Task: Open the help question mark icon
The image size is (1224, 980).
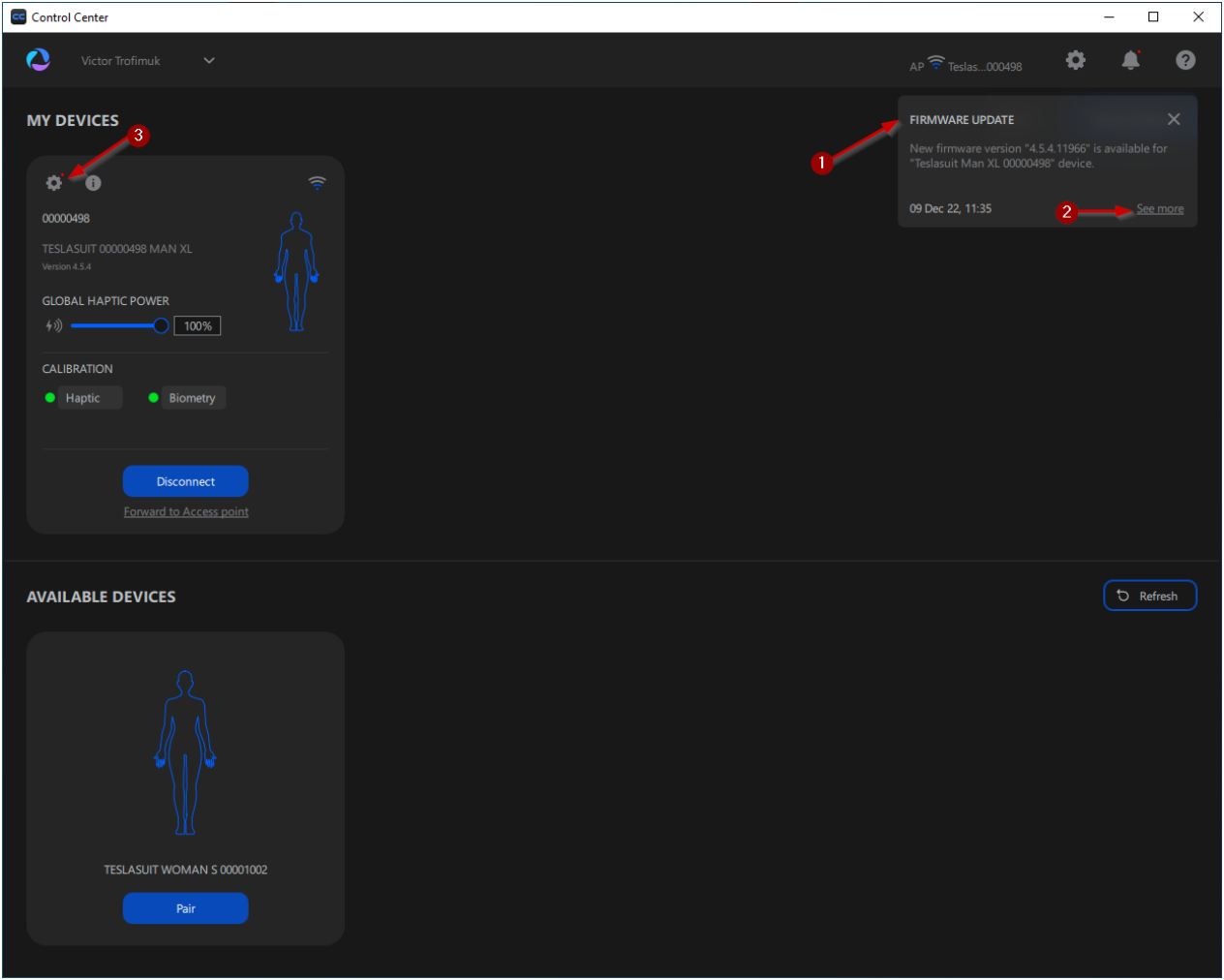Action: tap(1185, 60)
